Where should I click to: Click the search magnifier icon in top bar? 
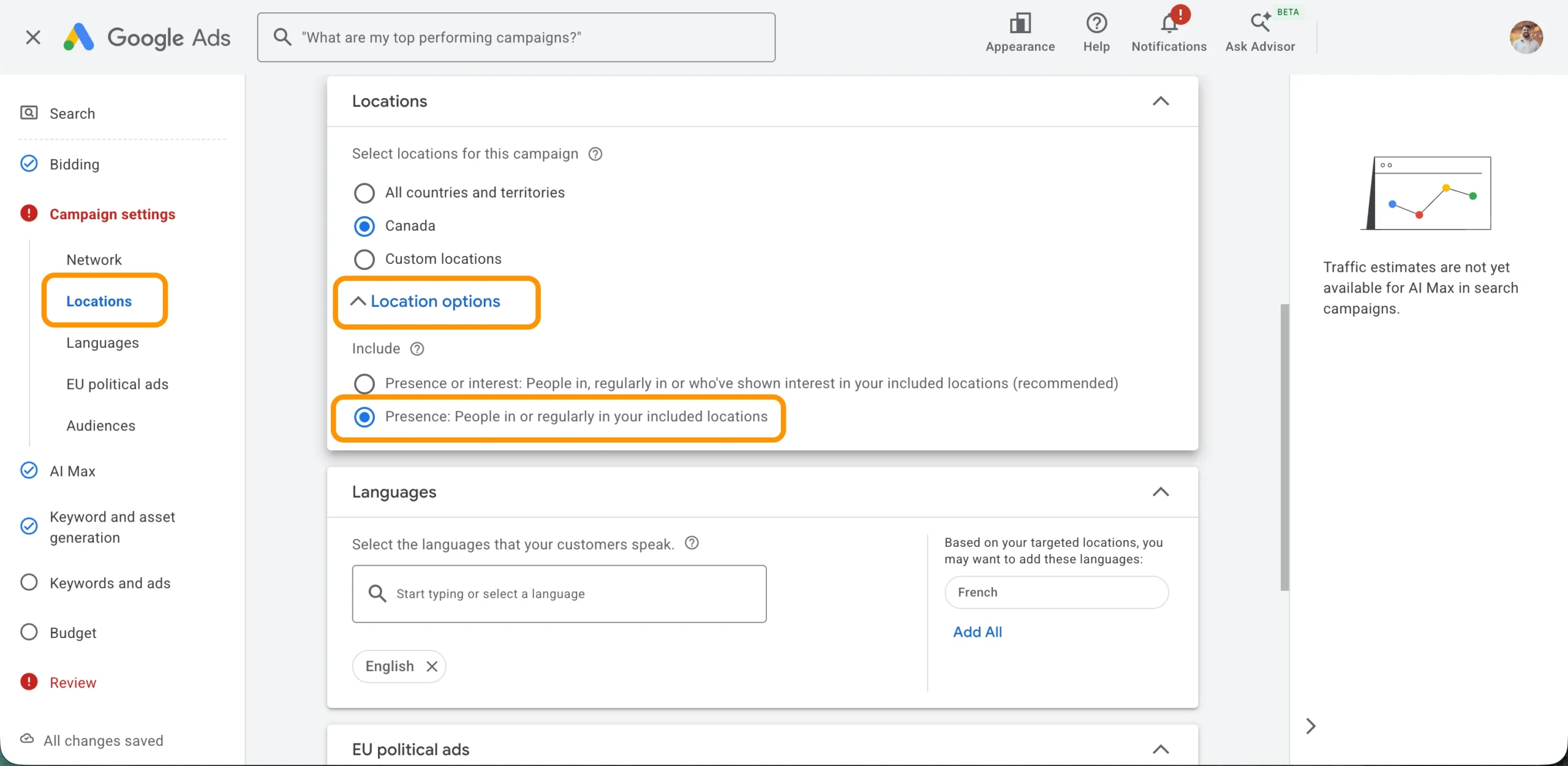[x=282, y=37]
